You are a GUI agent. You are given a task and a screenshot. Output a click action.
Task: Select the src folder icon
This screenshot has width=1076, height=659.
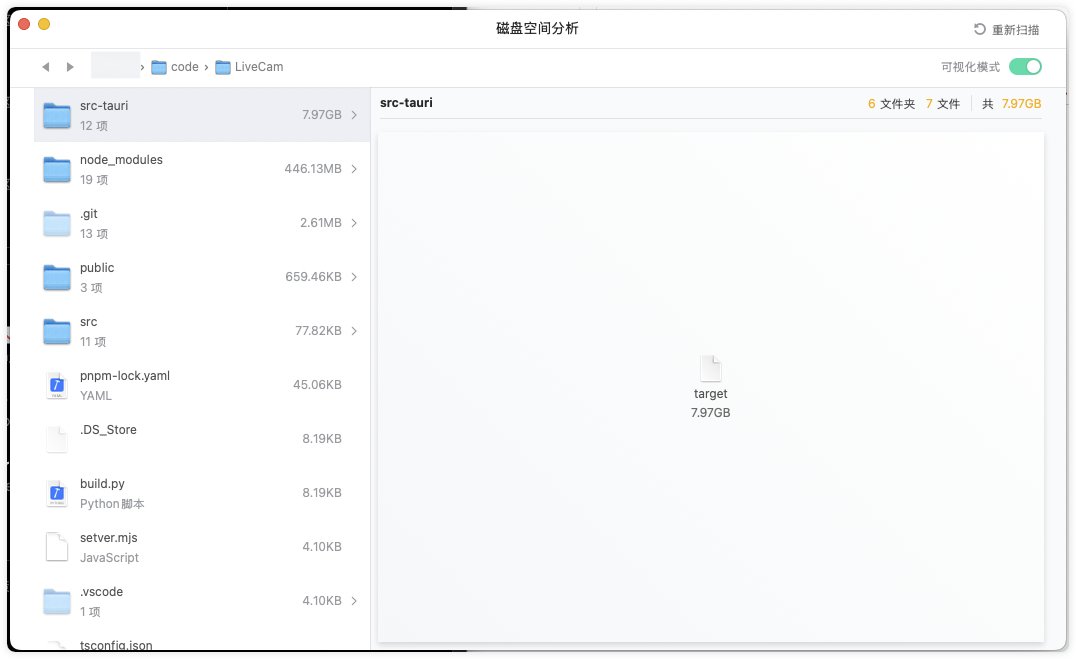57,332
